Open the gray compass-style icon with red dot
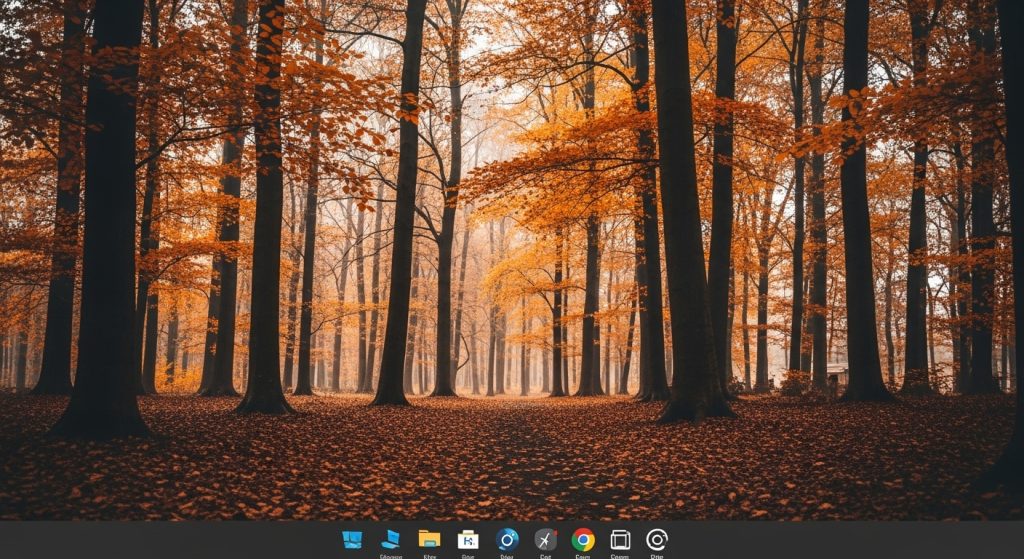Image resolution: width=1024 pixels, height=559 pixels. tap(545, 539)
